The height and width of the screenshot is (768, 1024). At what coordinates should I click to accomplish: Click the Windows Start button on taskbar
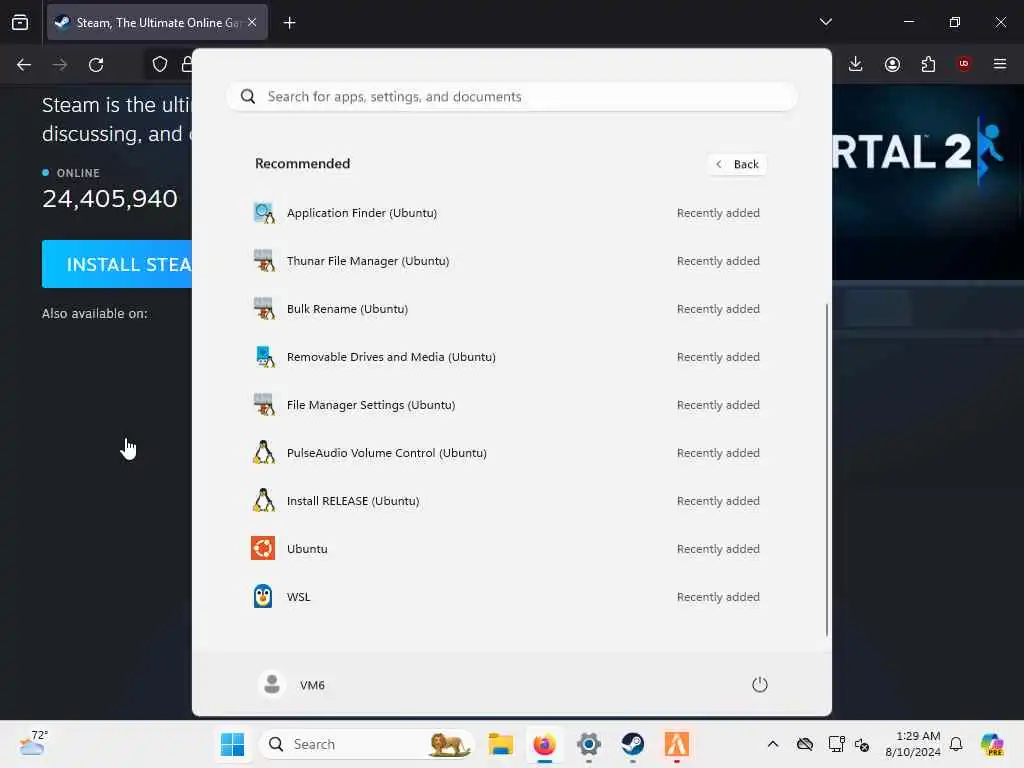pos(232,744)
